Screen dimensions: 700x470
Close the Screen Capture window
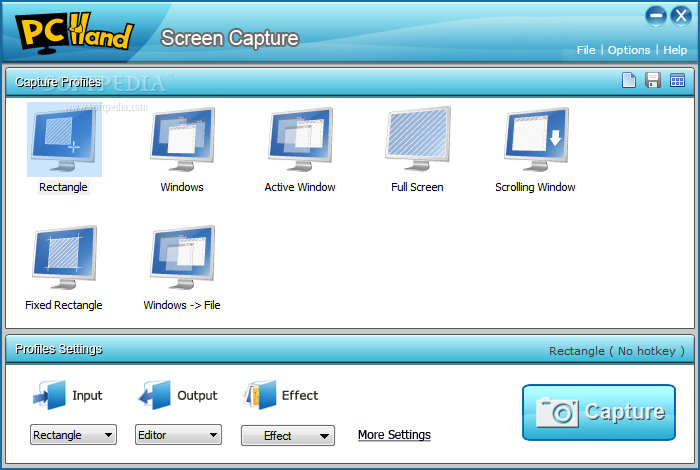(x=681, y=16)
